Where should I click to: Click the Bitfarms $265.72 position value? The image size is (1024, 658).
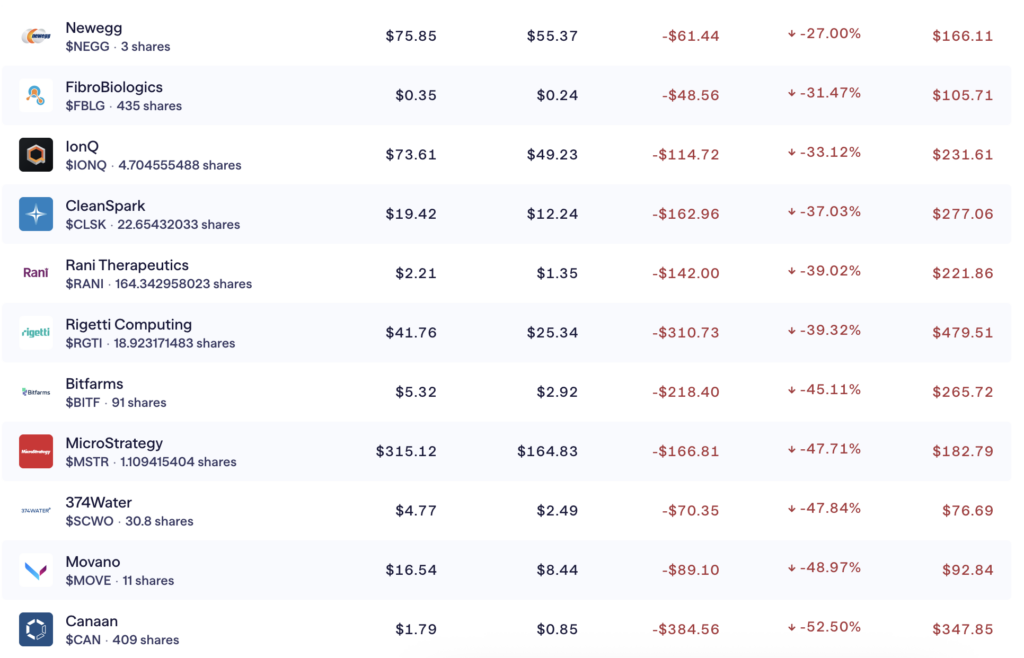(962, 392)
